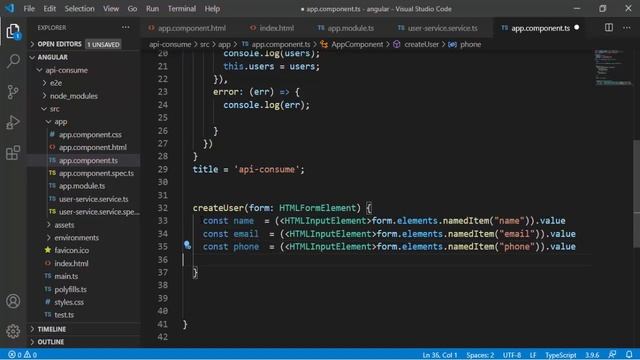Open editor more actions ellipsis
Image resolution: width=640 pixels, height=360 pixels.
click(x=627, y=27)
